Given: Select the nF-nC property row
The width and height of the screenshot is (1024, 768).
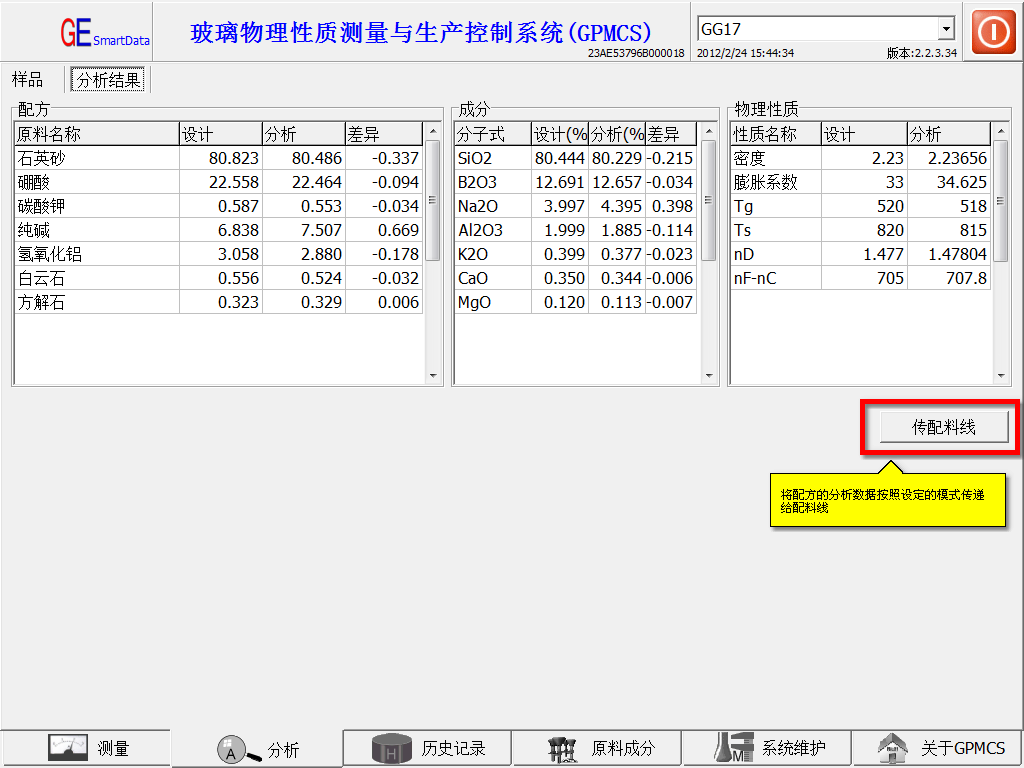Looking at the screenshot, I should pos(861,278).
